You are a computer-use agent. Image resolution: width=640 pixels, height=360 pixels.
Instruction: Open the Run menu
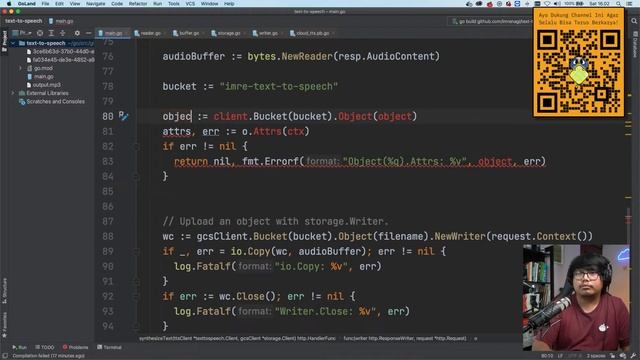(x=158, y=4)
